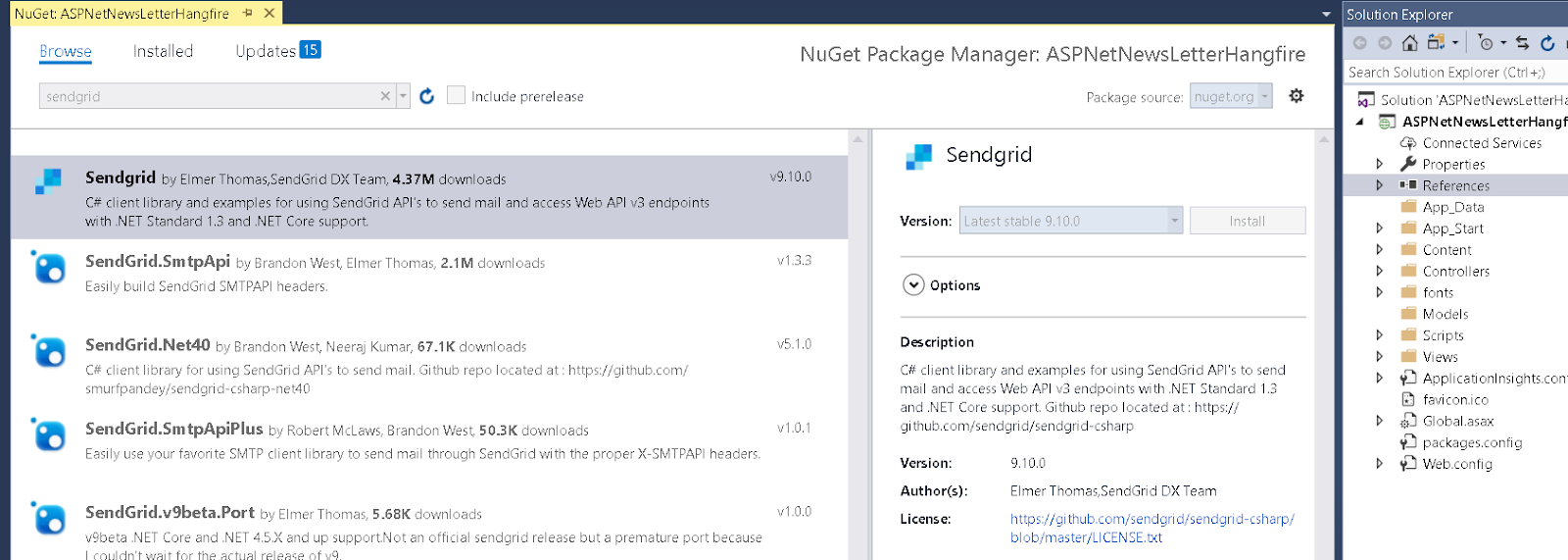Clear the sendgrid search text
1568x560 pixels.
coord(385,96)
